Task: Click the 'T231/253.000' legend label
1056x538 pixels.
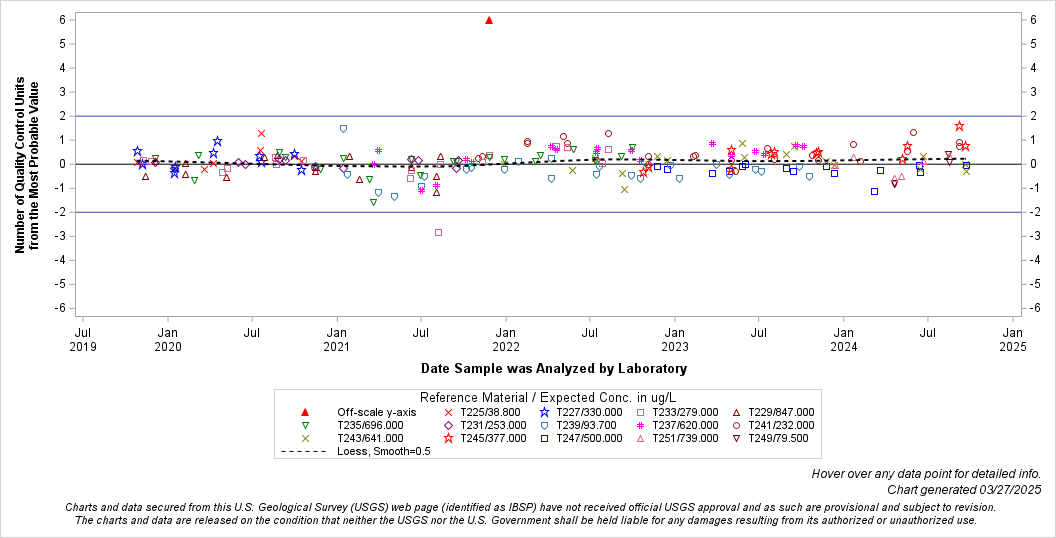Action: tap(494, 426)
